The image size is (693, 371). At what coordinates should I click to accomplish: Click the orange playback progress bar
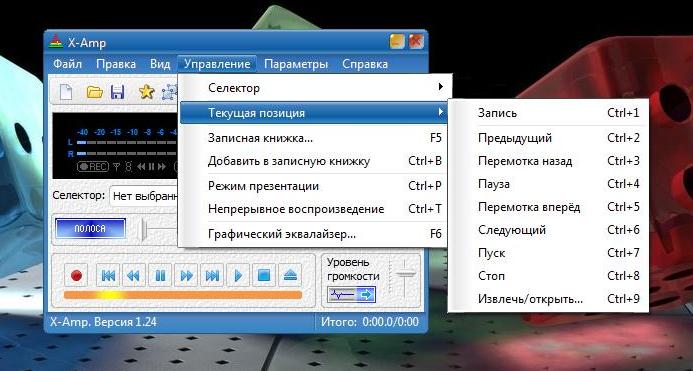point(183,295)
